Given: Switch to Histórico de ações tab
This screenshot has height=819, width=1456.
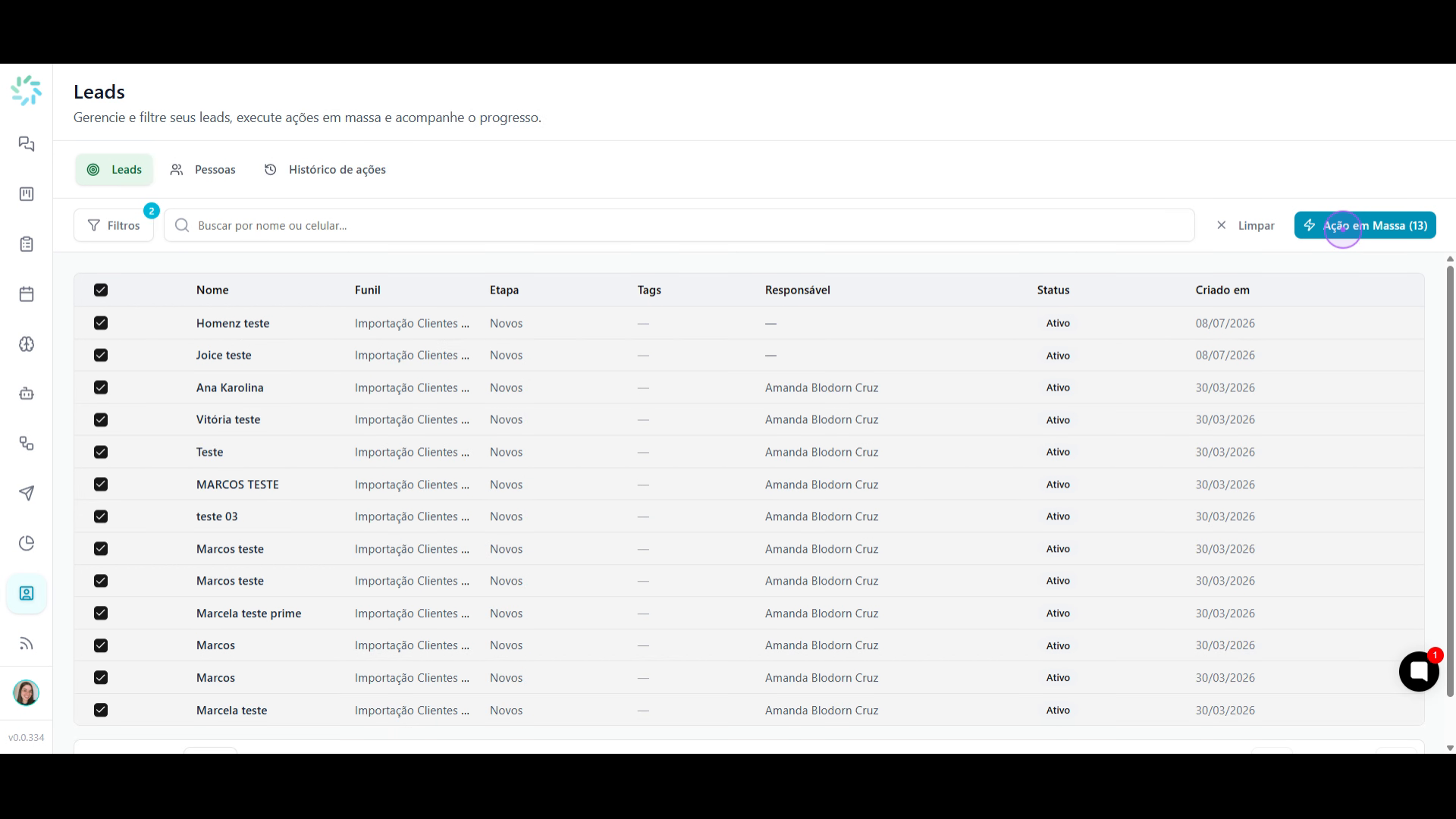Looking at the screenshot, I should 325,170.
